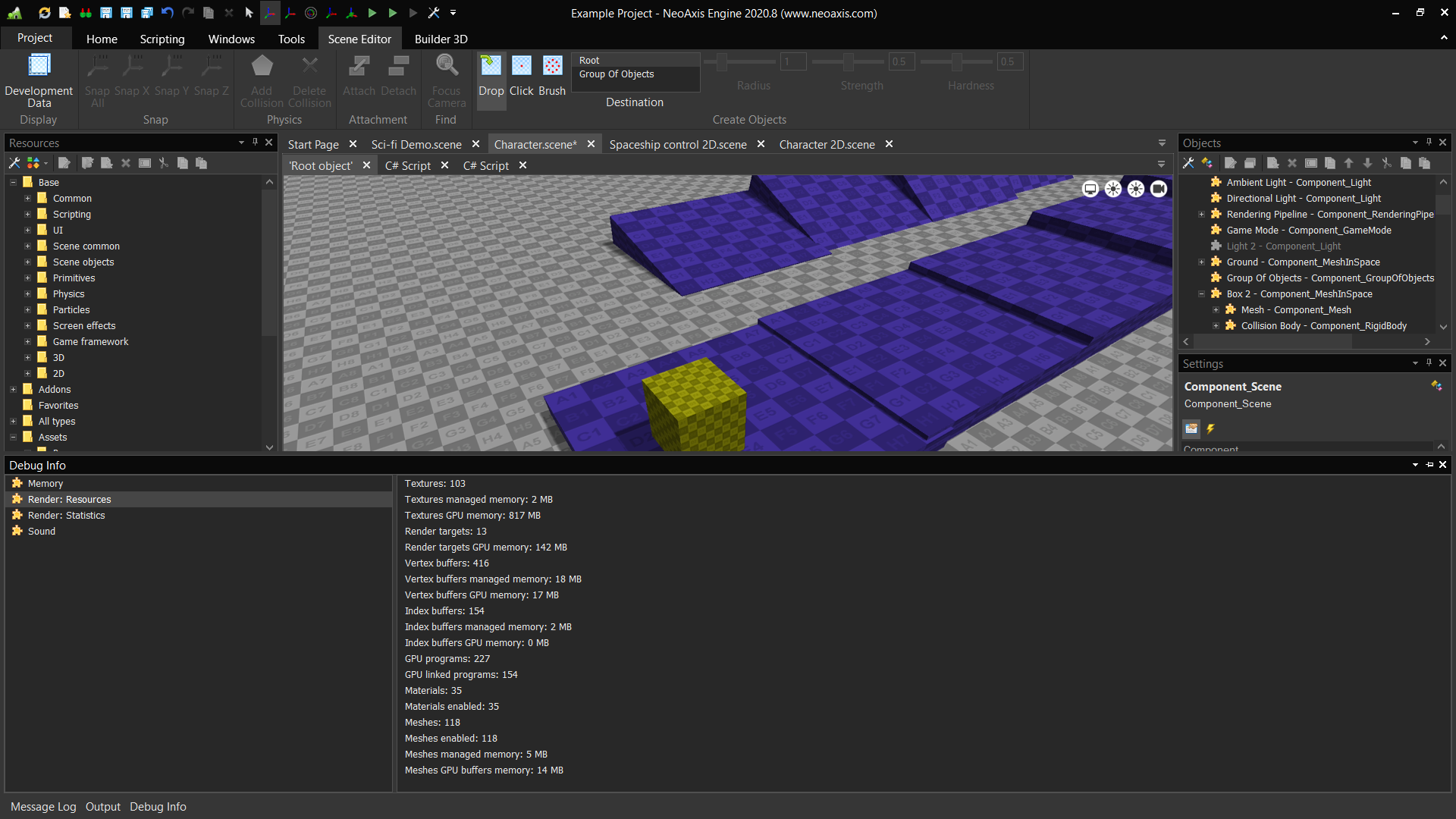
Task: Select the Drop creation mode icon
Action: pyautogui.click(x=491, y=66)
